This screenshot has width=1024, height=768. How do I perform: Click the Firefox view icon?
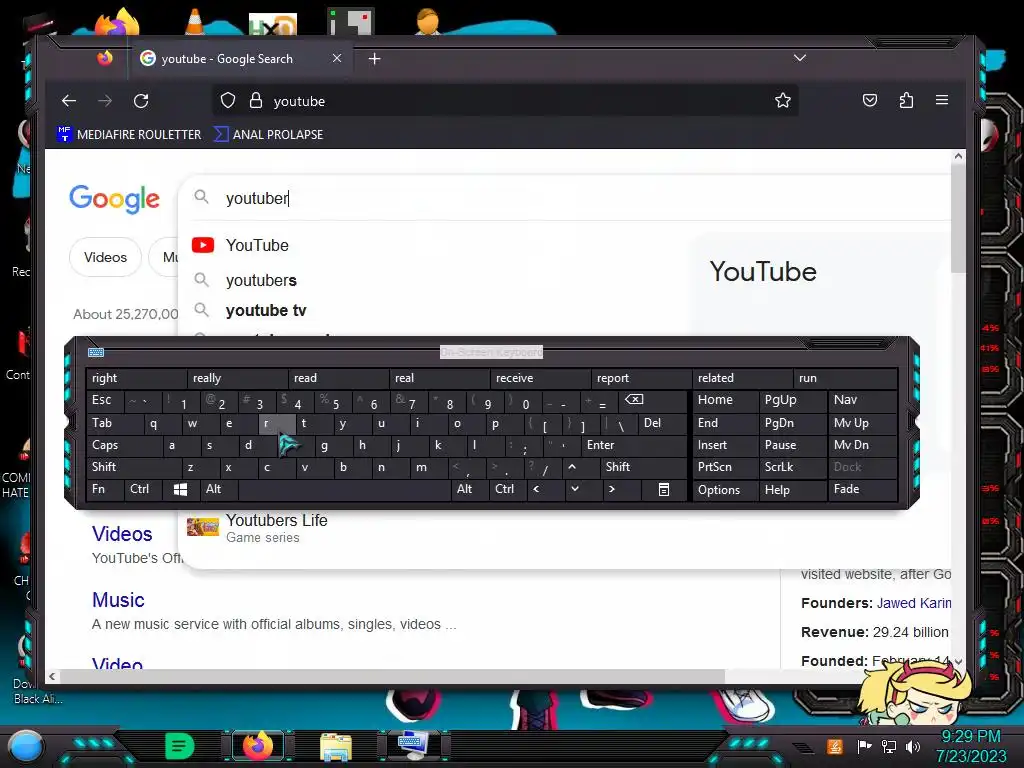[104, 58]
